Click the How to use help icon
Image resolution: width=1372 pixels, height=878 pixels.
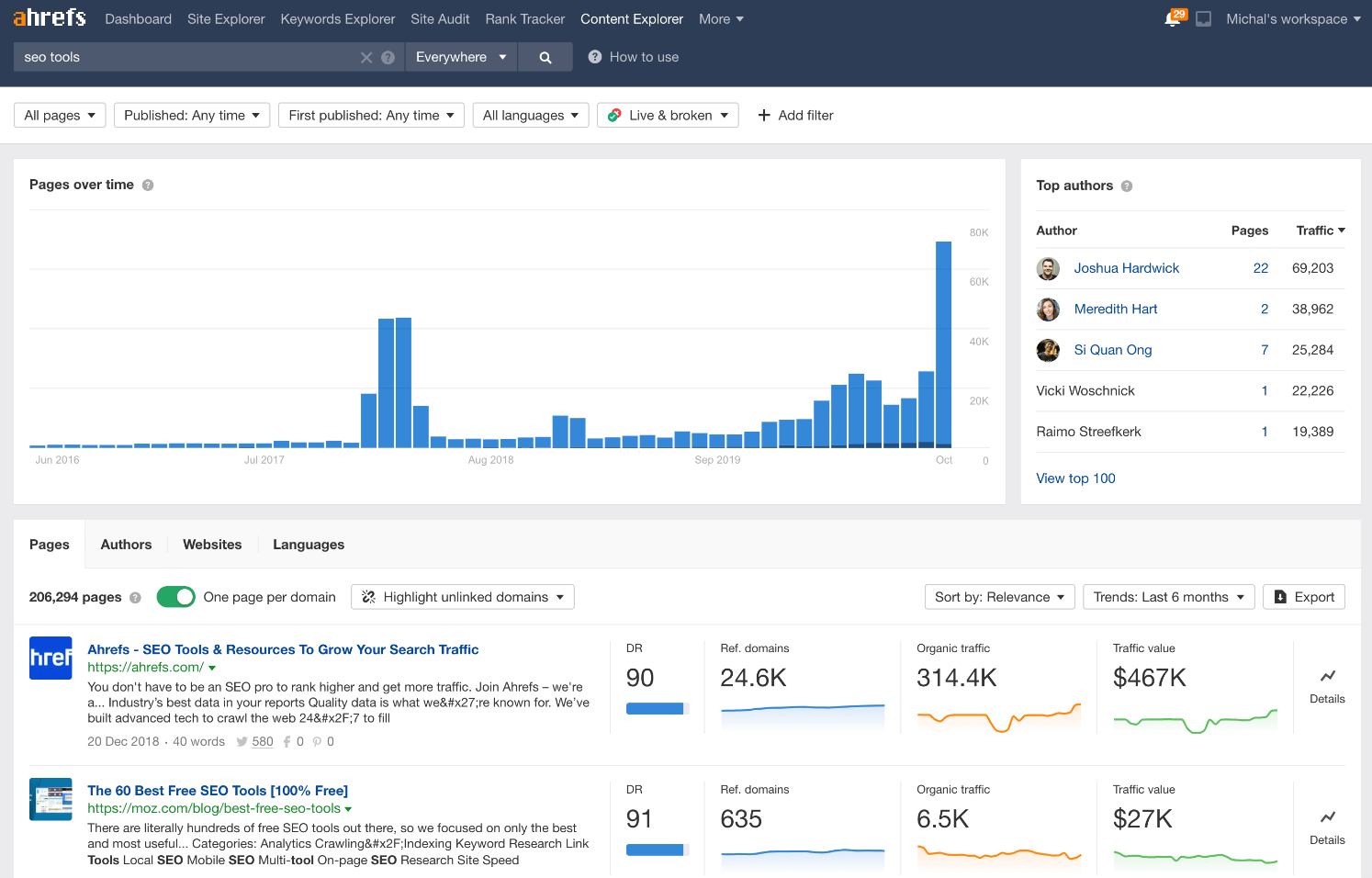coord(595,57)
